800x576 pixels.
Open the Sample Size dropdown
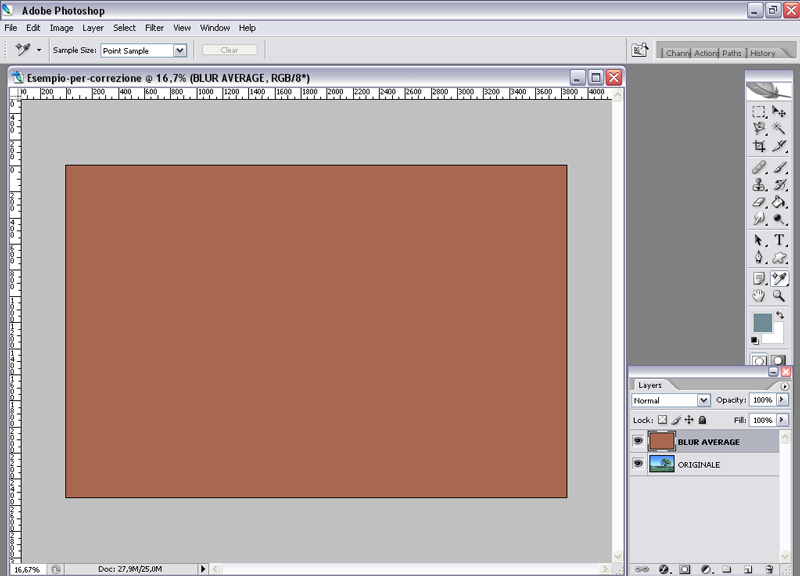tap(180, 50)
